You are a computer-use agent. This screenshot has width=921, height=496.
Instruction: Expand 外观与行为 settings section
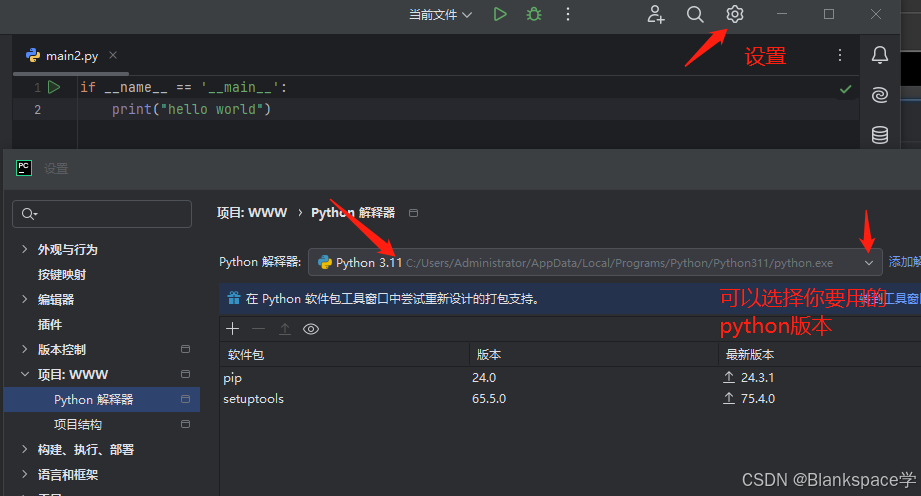coord(24,249)
